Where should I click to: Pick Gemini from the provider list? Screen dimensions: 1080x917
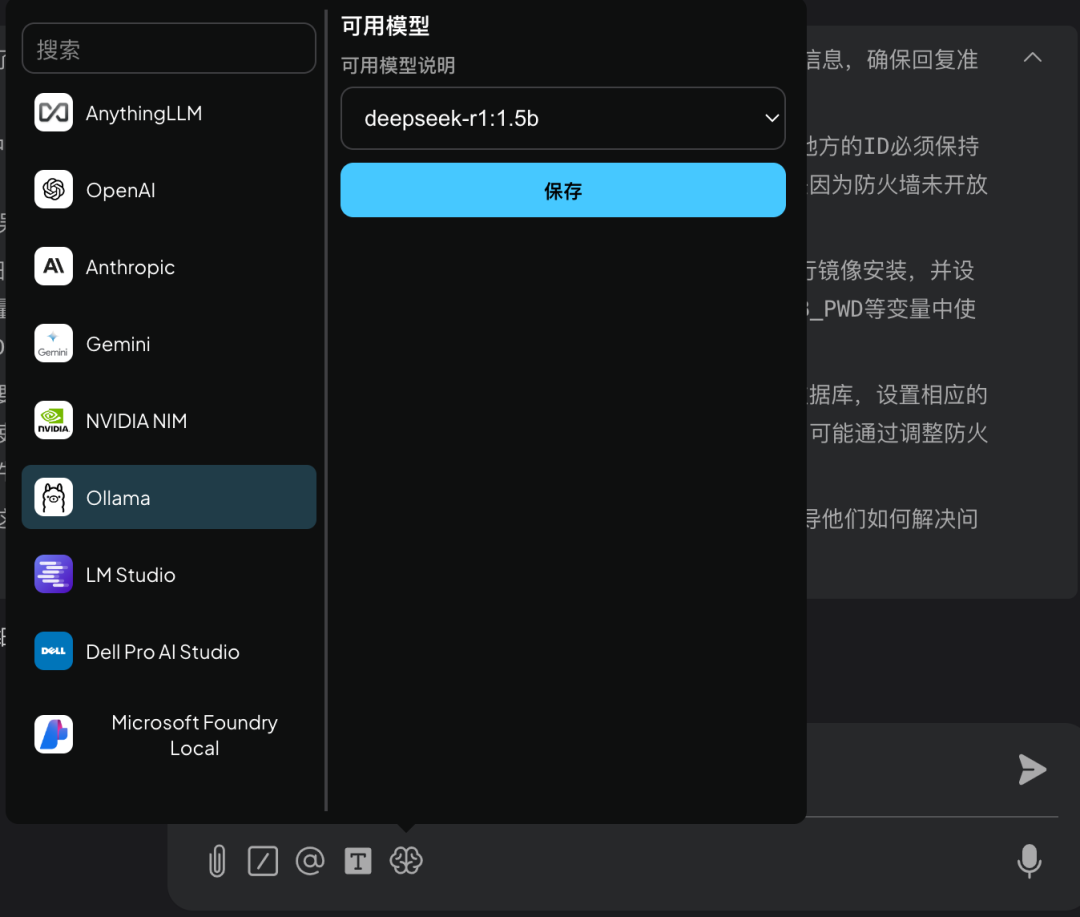[169, 344]
